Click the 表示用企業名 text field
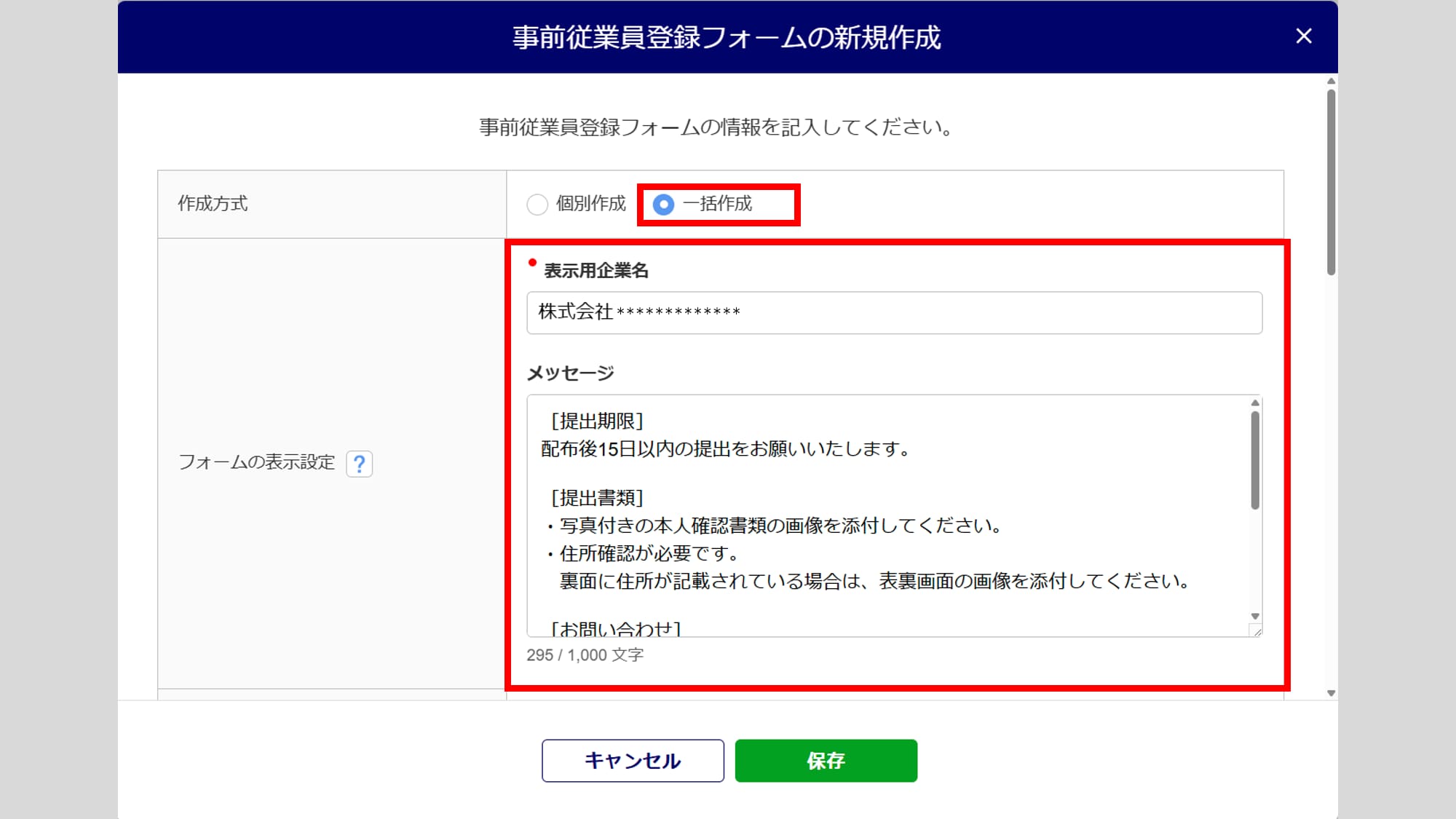 tap(893, 313)
